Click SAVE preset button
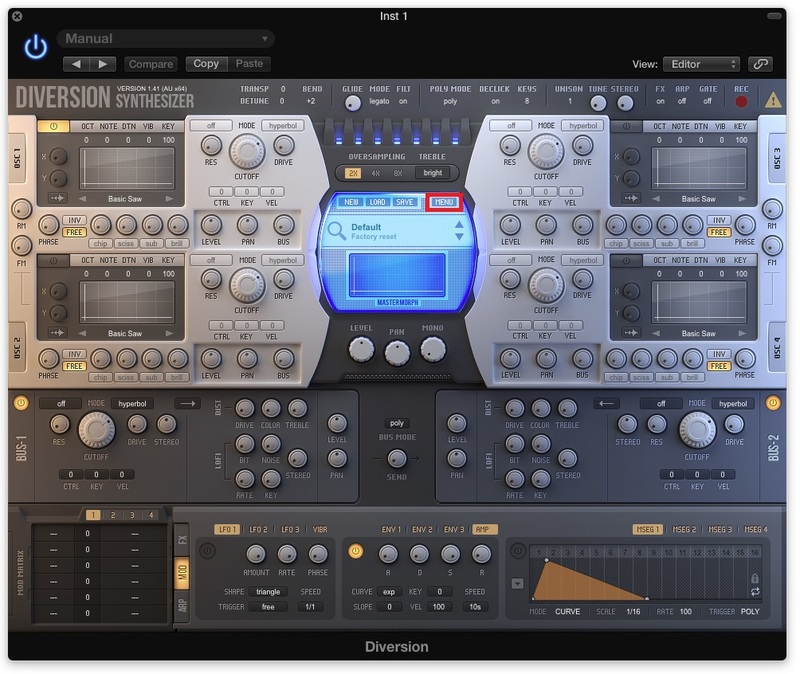The width and height of the screenshot is (800, 674). 405,202
